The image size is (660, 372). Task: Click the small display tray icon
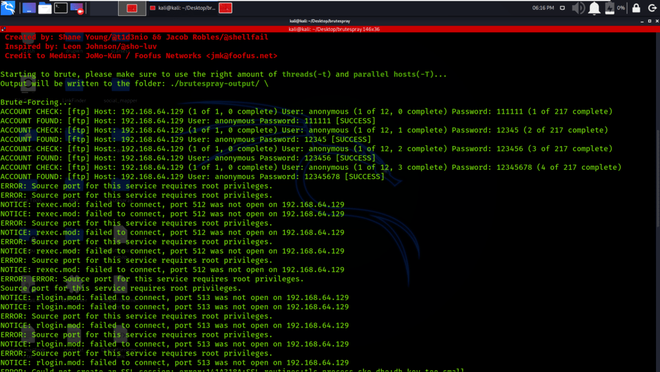tap(562, 8)
